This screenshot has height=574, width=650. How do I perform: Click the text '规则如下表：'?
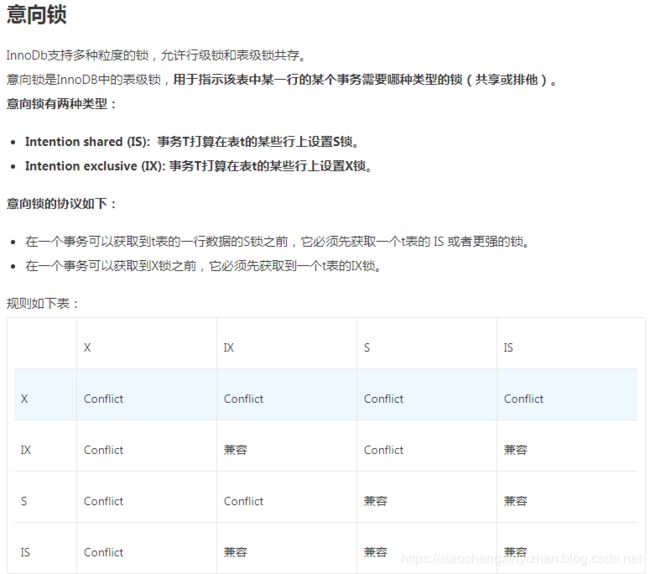(43, 303)
